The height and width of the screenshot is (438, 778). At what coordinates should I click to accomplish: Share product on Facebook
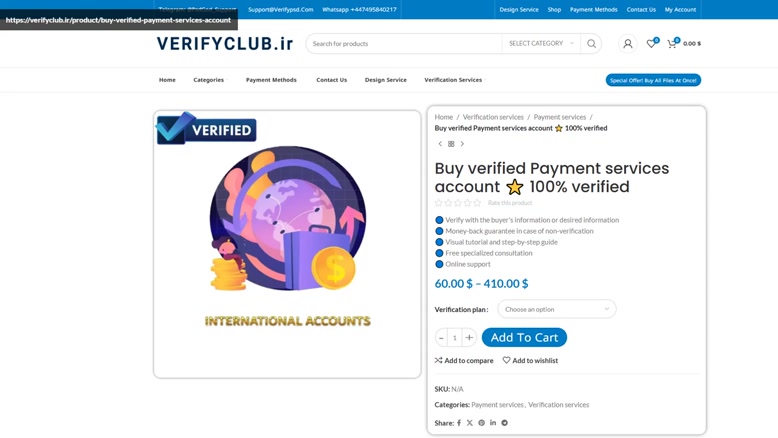tap(459, 423)
